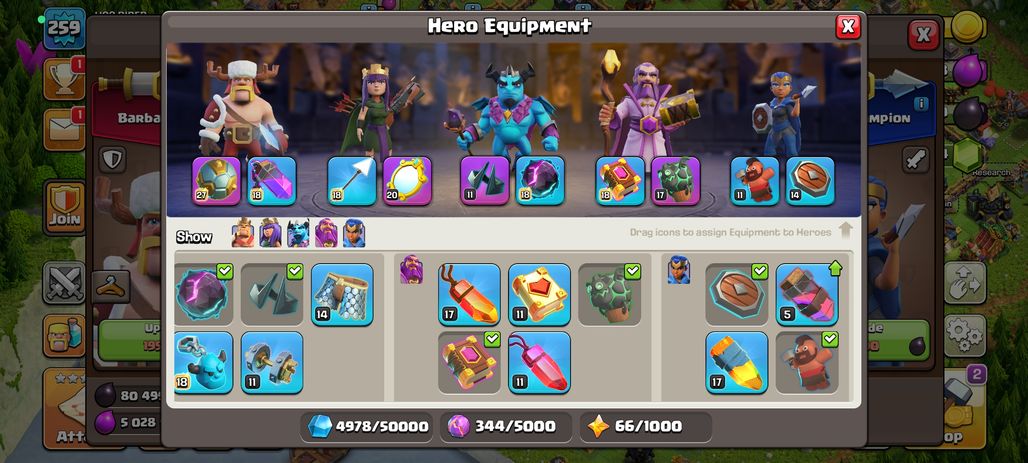Click the Royal Champion's Hog Rider Puppet slot
Image resolution: width=1028 pixels, height=463 pixels.
755,181
